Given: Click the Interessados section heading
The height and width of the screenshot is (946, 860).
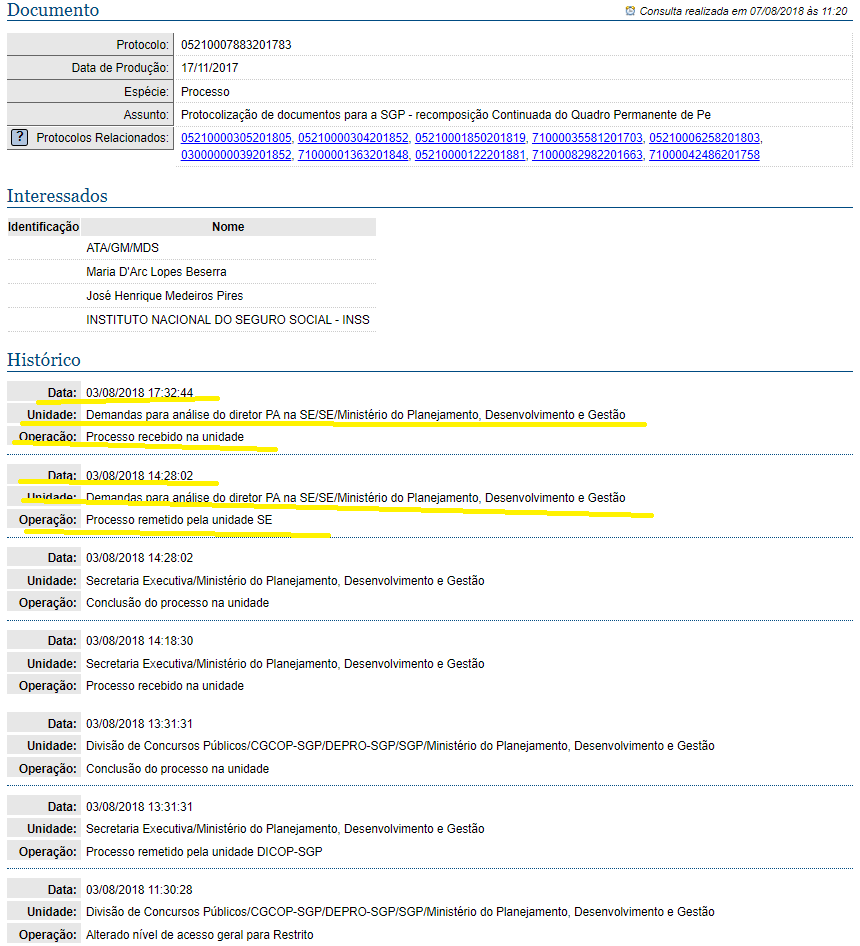Looking at the screenshot, I should click(57, 196).
